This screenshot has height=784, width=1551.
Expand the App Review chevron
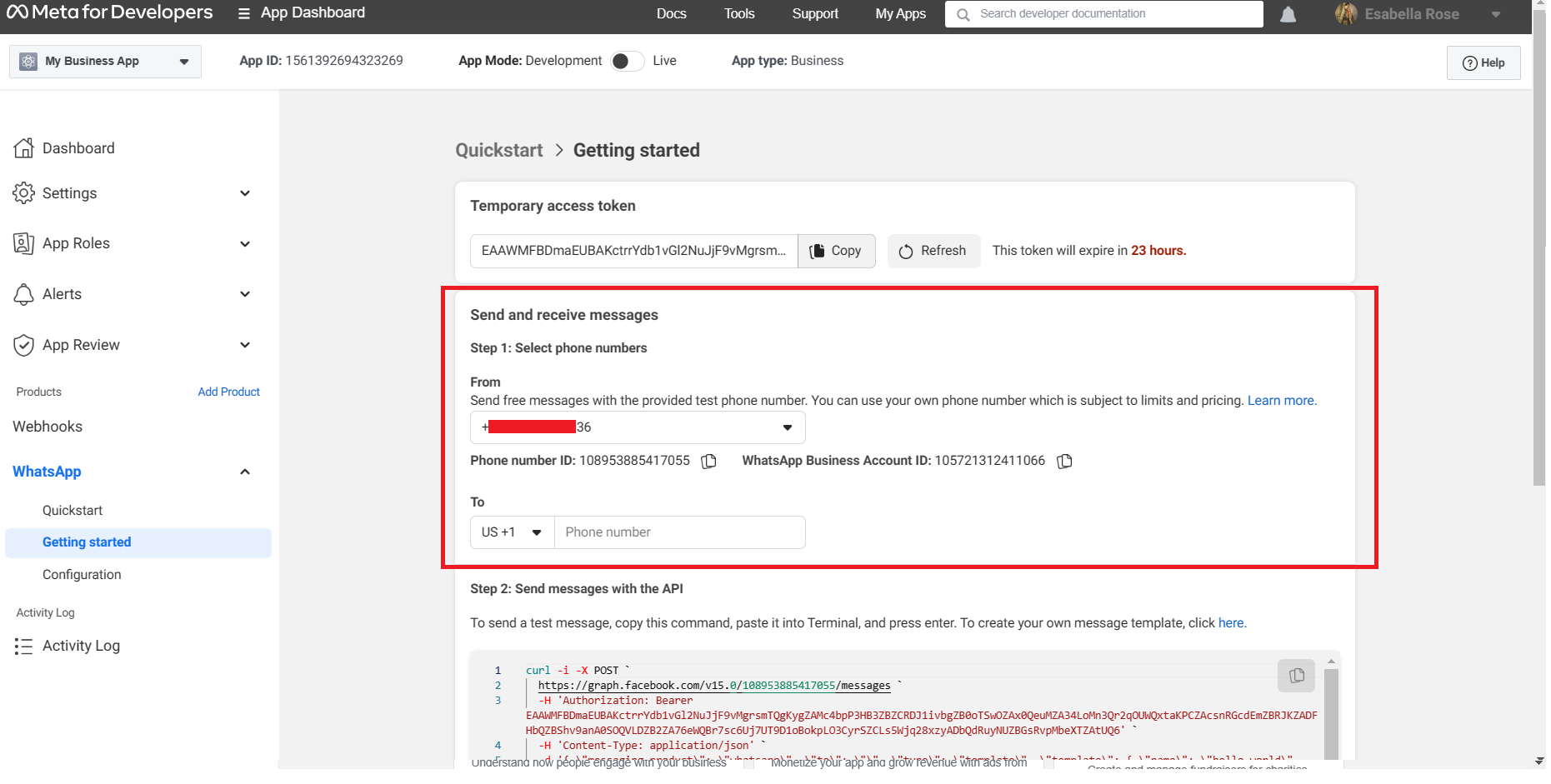coord(245,345)
